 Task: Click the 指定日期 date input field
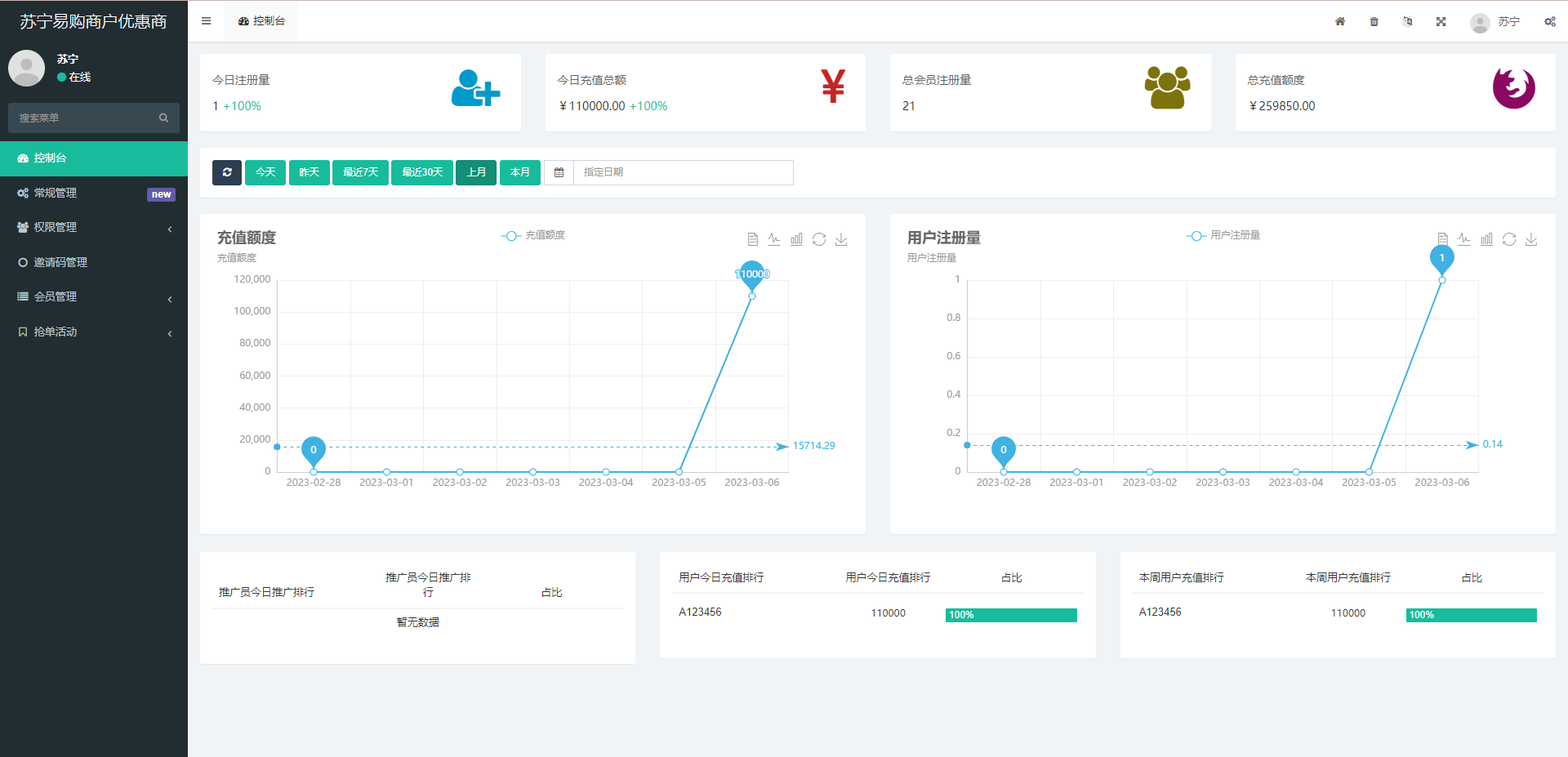tap(683, 172)
